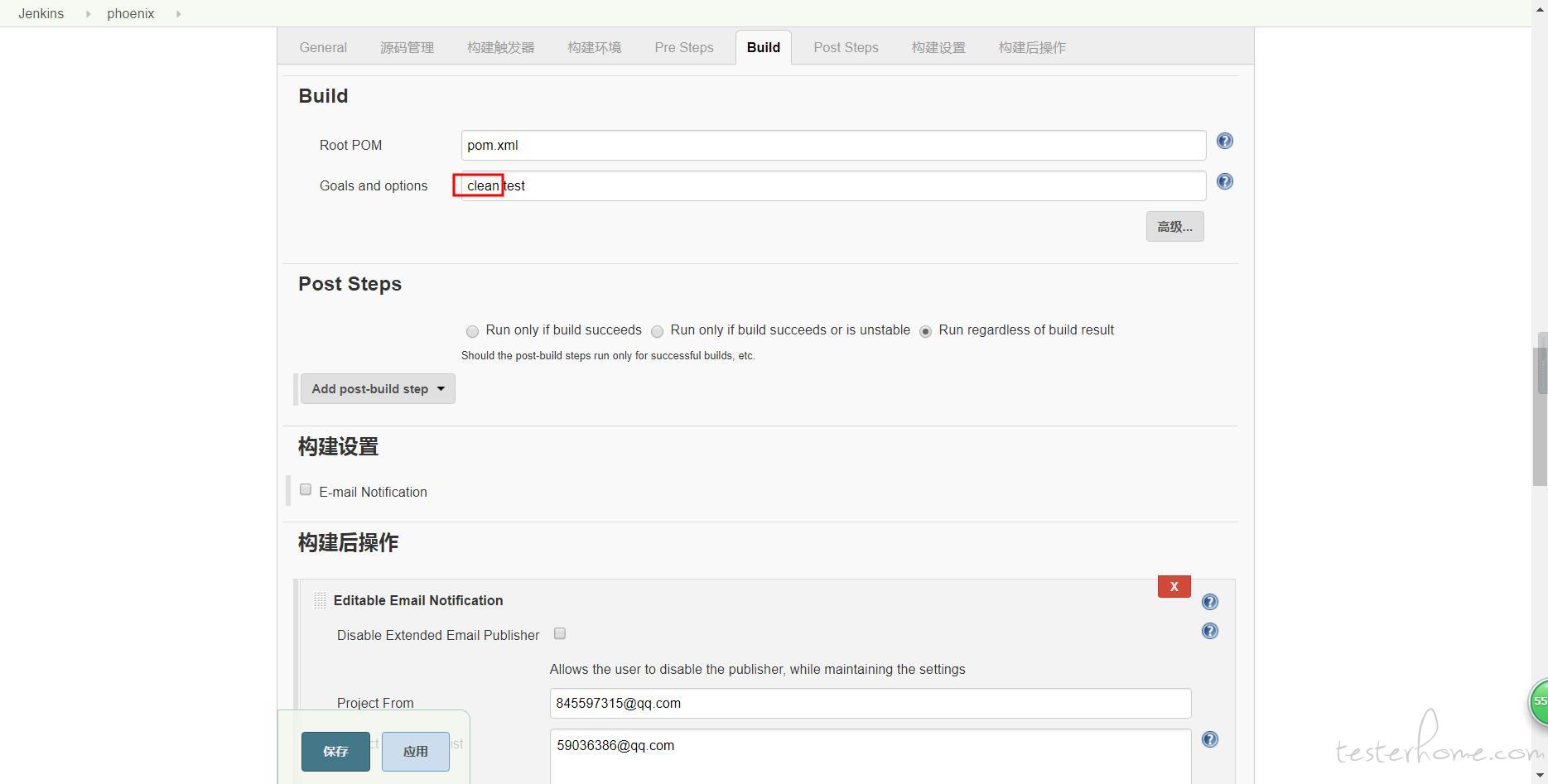Click the 高级... advanced button
The width and height of the screenshot is (1548, 784).
click(1174, 227)
